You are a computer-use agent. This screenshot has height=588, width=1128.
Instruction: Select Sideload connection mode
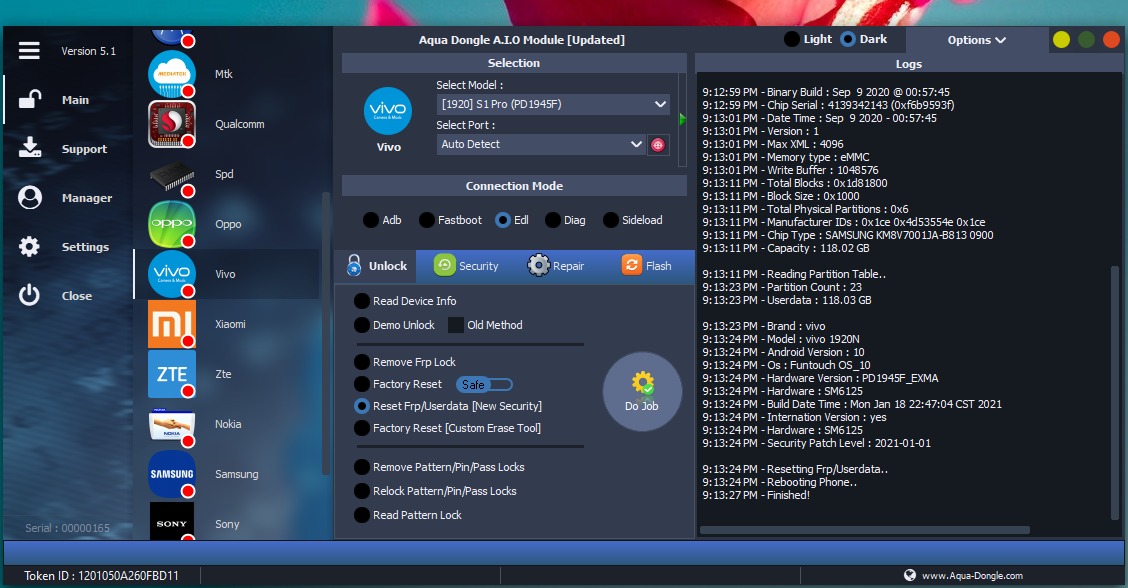coord(632,220)
